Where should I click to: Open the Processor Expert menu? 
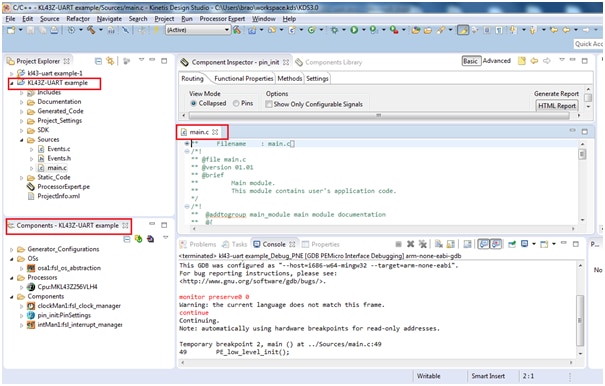222,19
